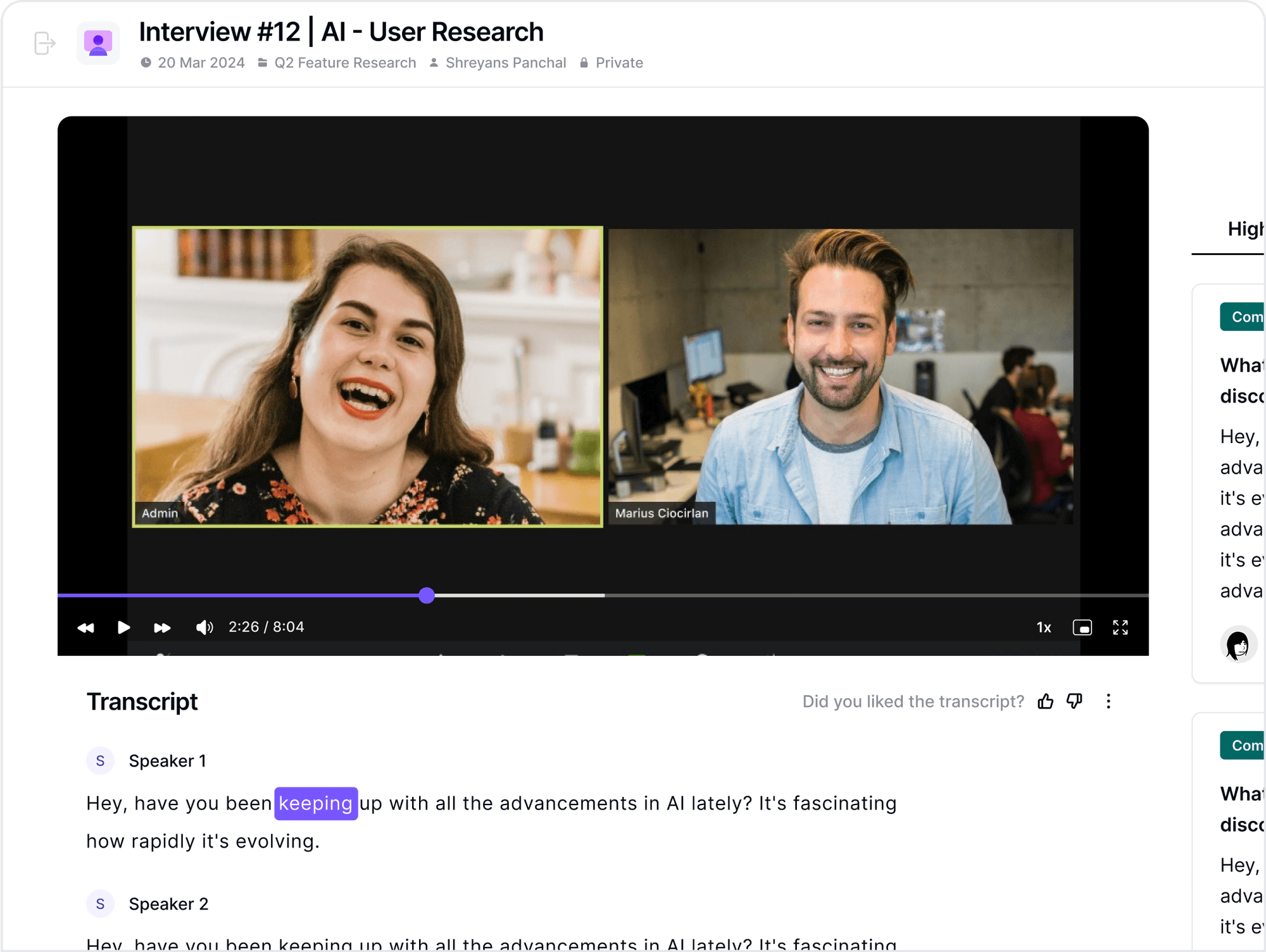Open the Q2 Feature Research folder

(344, 63)
